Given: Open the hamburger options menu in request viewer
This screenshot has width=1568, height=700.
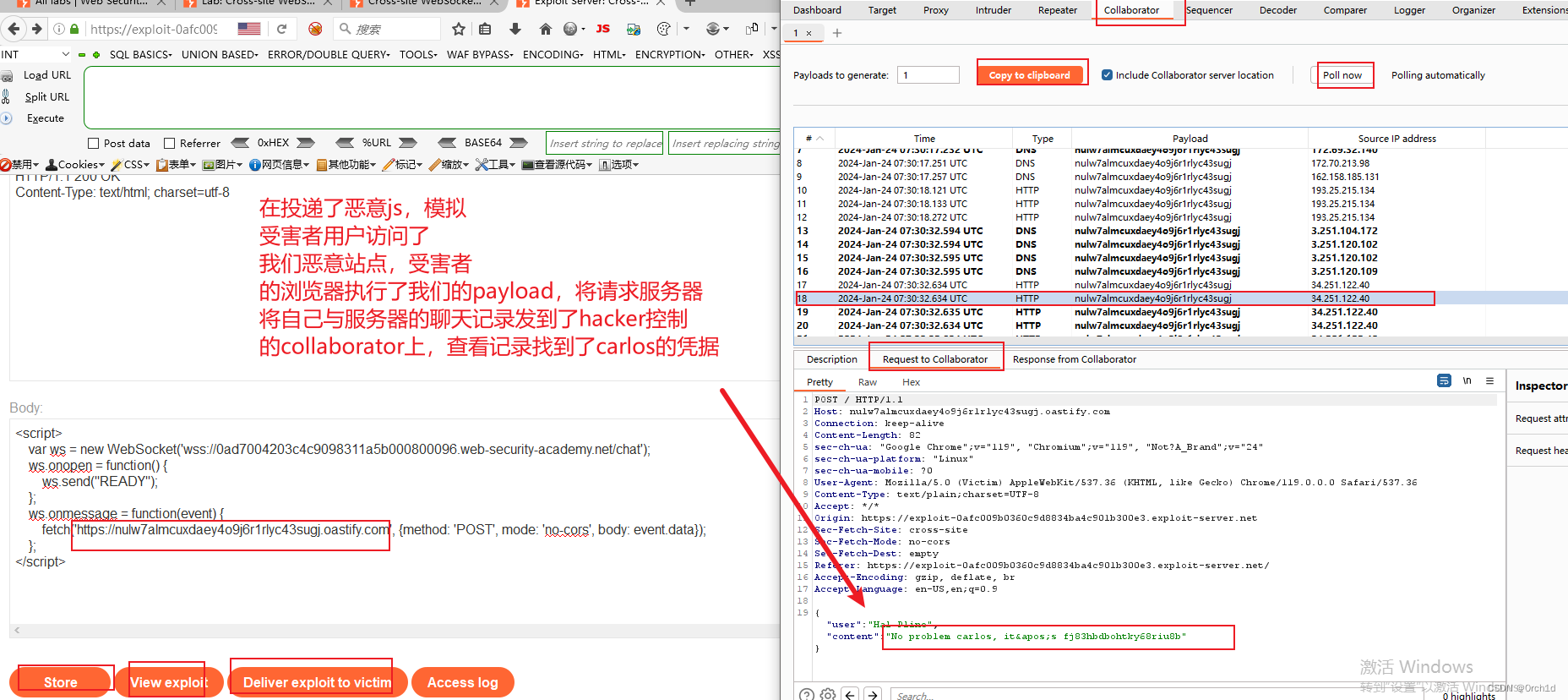Looking at the screenshot, I should (x=1490, y=380).
